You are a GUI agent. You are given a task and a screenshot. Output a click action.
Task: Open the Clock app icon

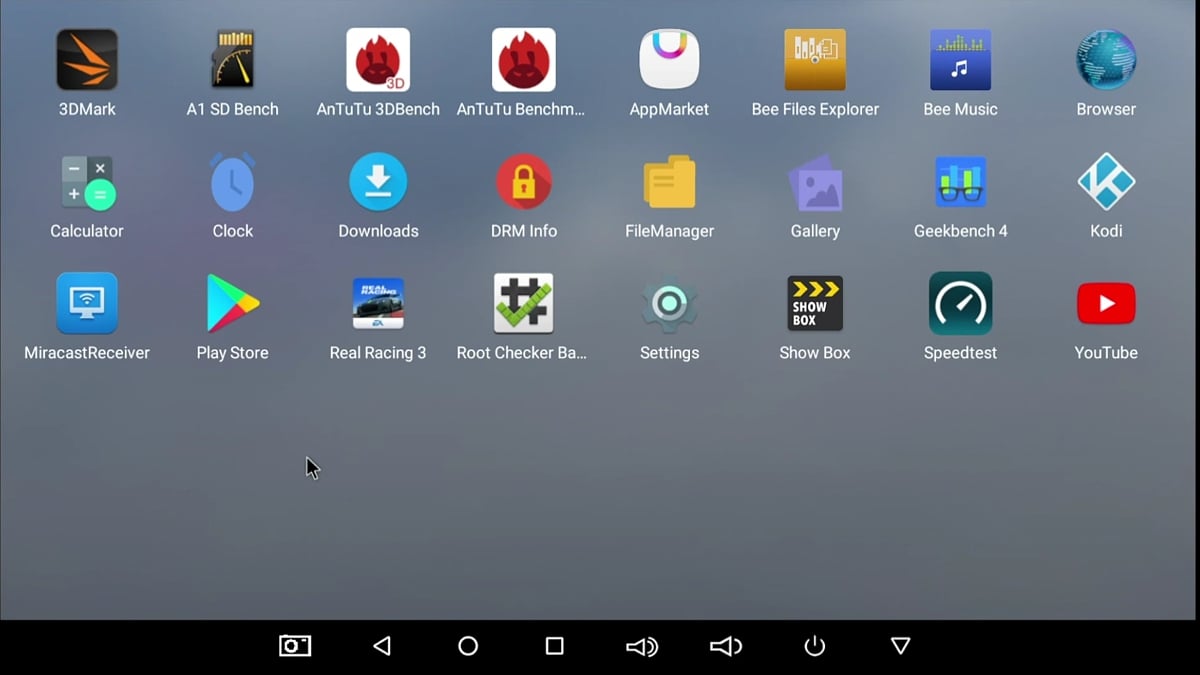click(233, 182)
